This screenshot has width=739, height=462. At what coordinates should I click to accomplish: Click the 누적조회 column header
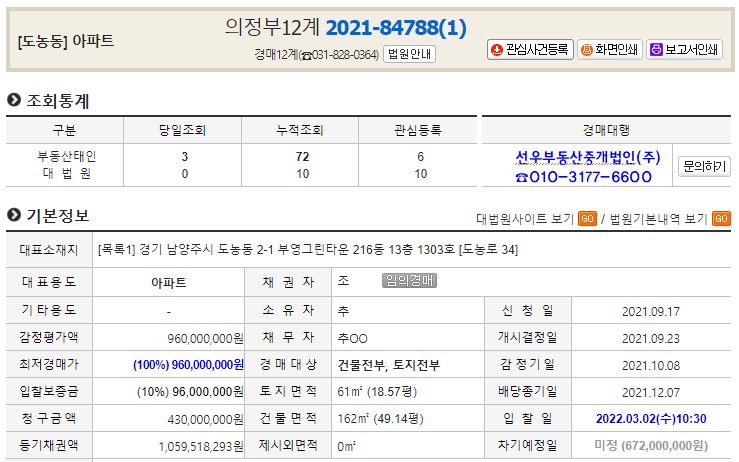point(300,130)
